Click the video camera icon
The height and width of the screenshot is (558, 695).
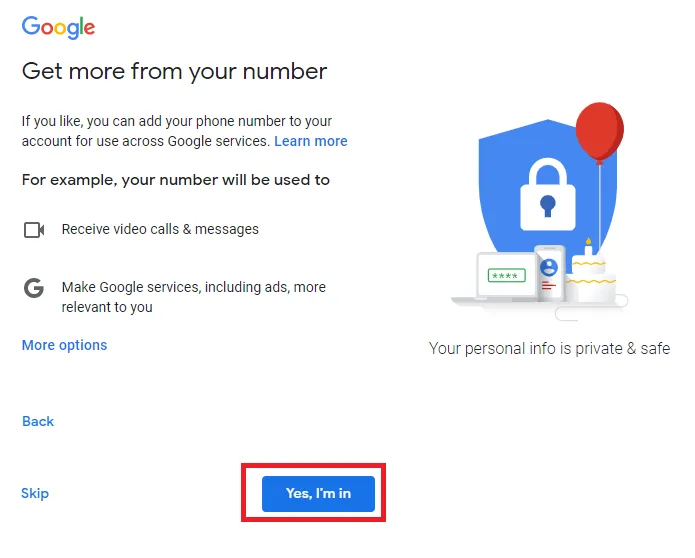pos(34,230)
